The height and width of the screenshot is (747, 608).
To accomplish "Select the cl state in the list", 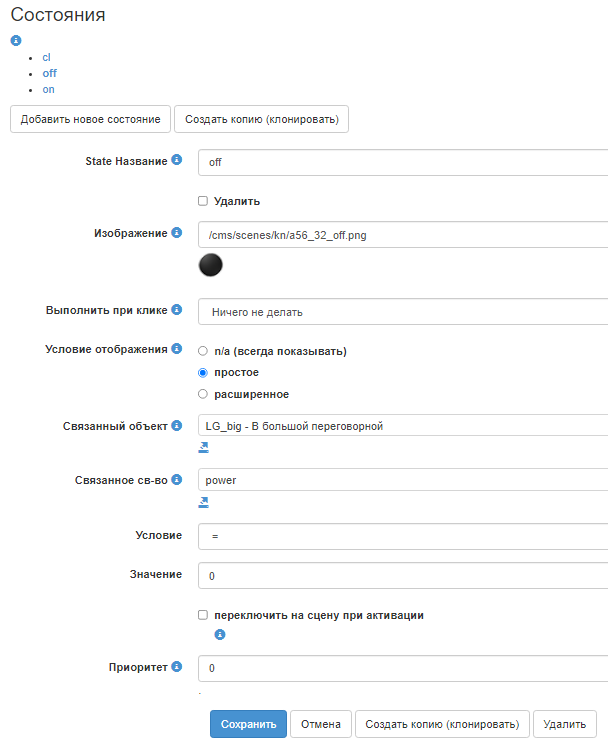I will (46, 57).
